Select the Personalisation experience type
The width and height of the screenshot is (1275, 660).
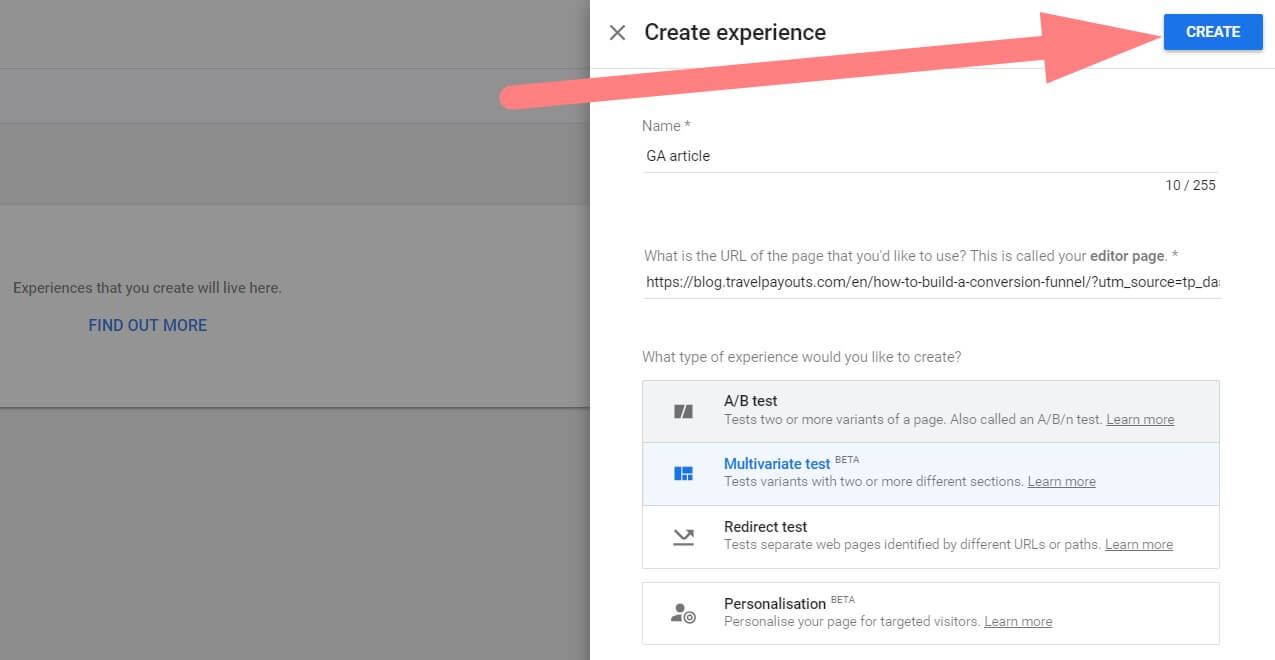(775, 604)
